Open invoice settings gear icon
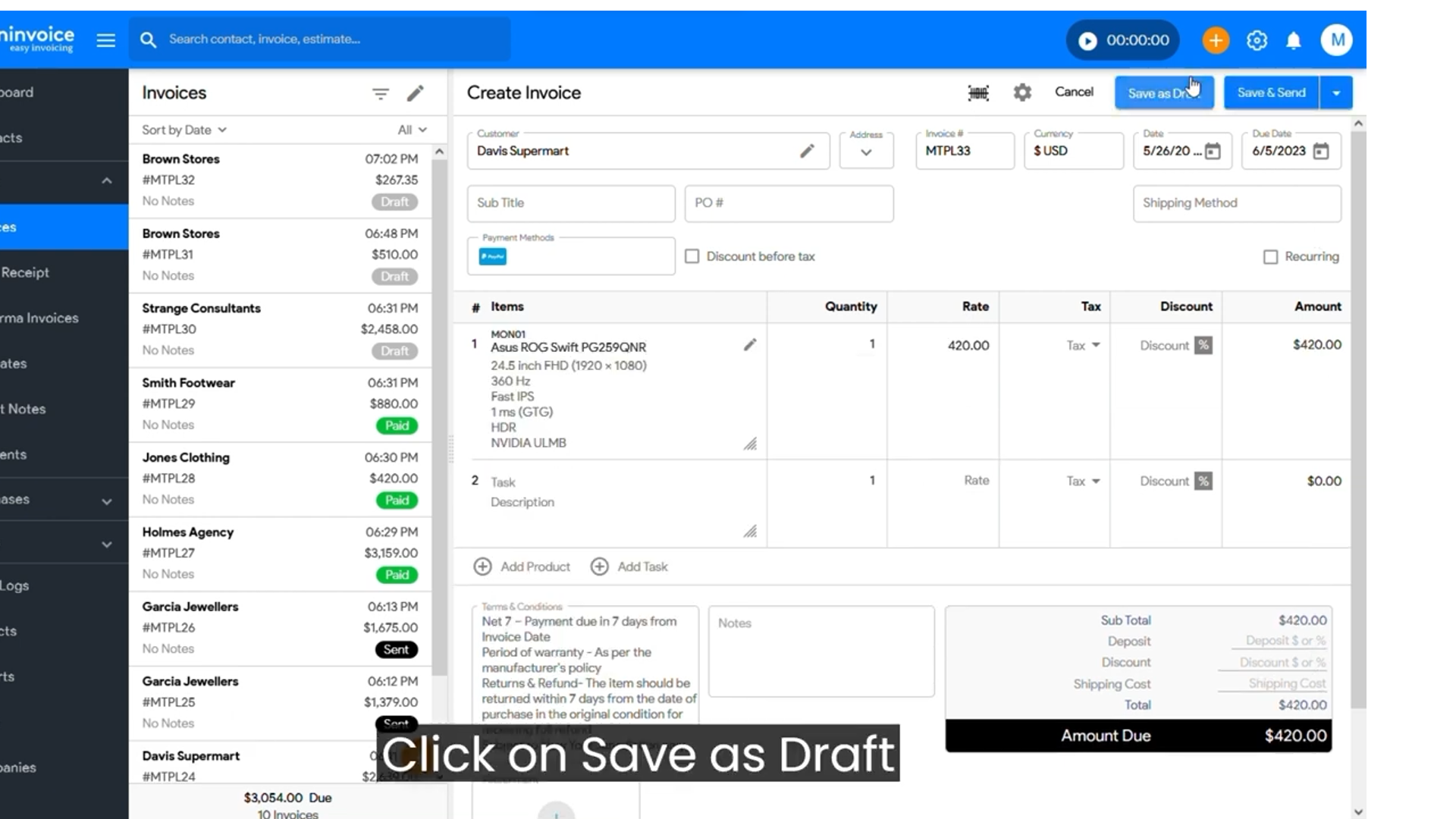This screenshot has width=1456, height=819. 1022,93
